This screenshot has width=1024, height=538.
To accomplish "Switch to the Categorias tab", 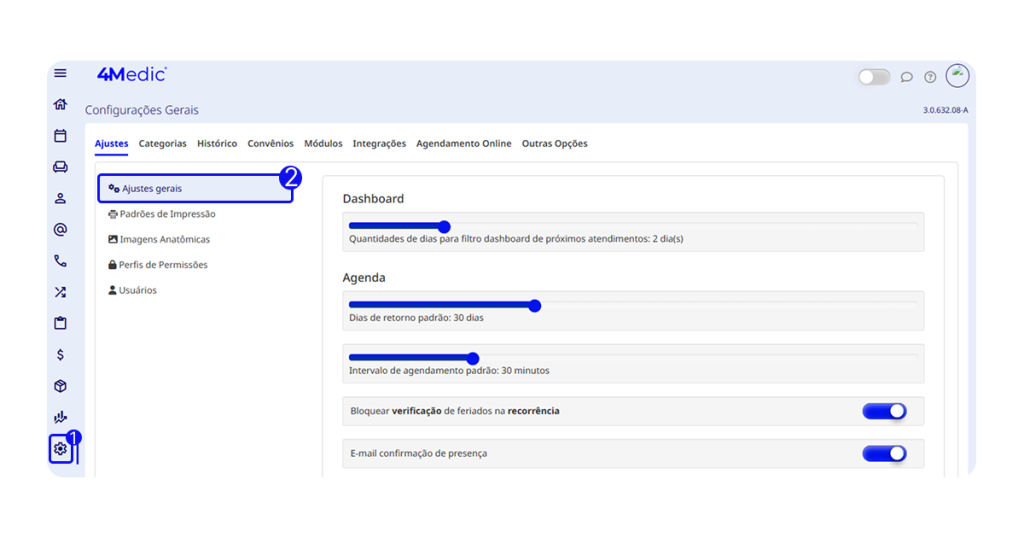I will point(162,144).
